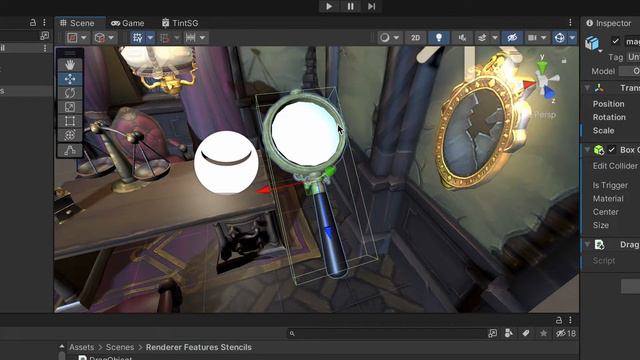Screen dimensions: 640x360
Task: Open the camera settings dropdown arrow
Action: point(544,38)
